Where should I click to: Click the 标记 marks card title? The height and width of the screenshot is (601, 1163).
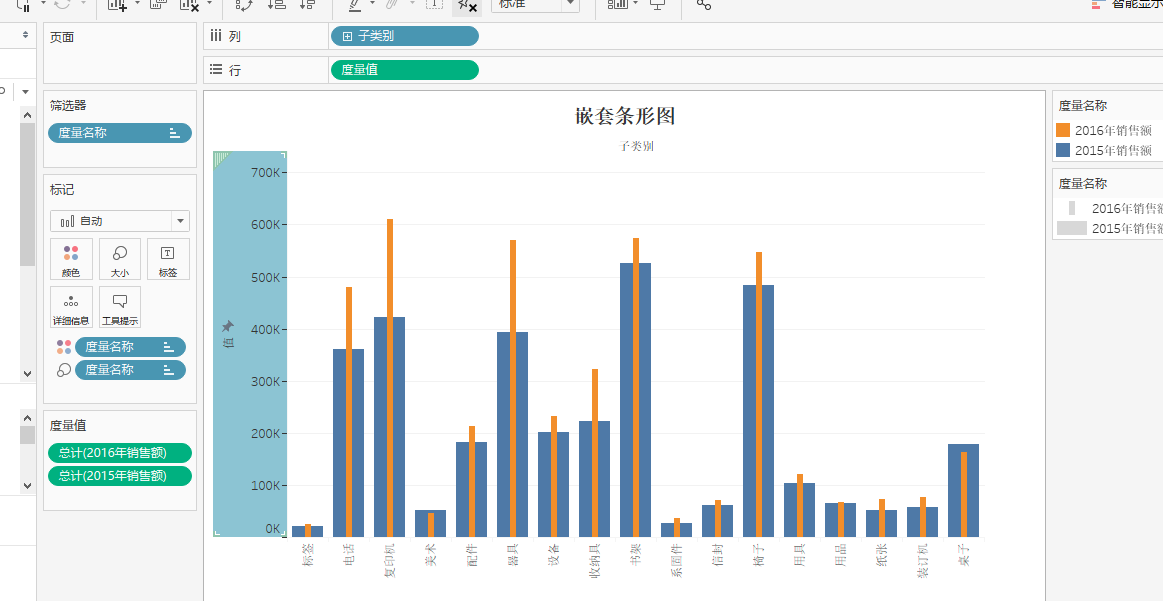[62, 190]
